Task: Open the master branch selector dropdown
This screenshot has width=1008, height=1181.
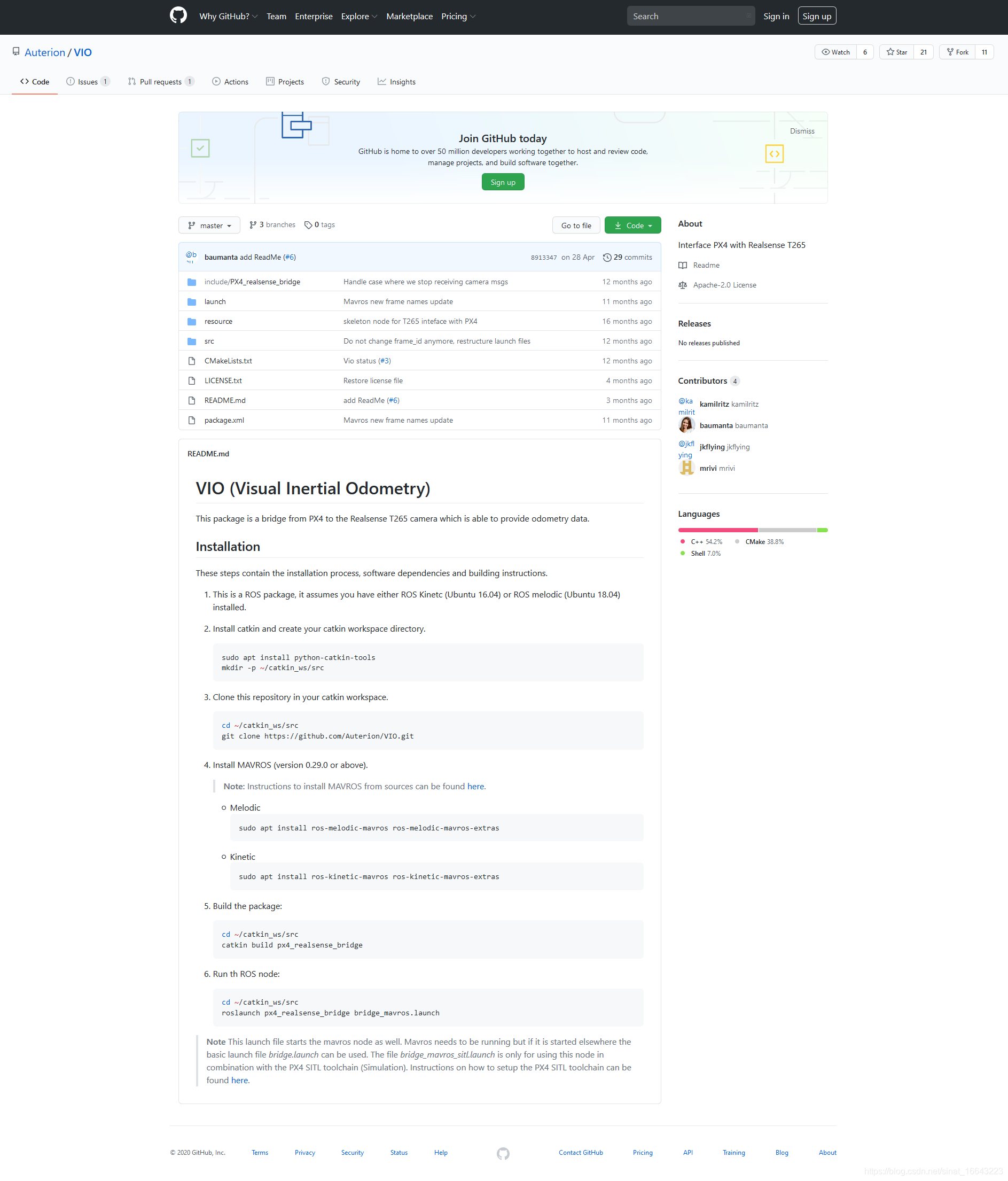Action: coord(209,225)
